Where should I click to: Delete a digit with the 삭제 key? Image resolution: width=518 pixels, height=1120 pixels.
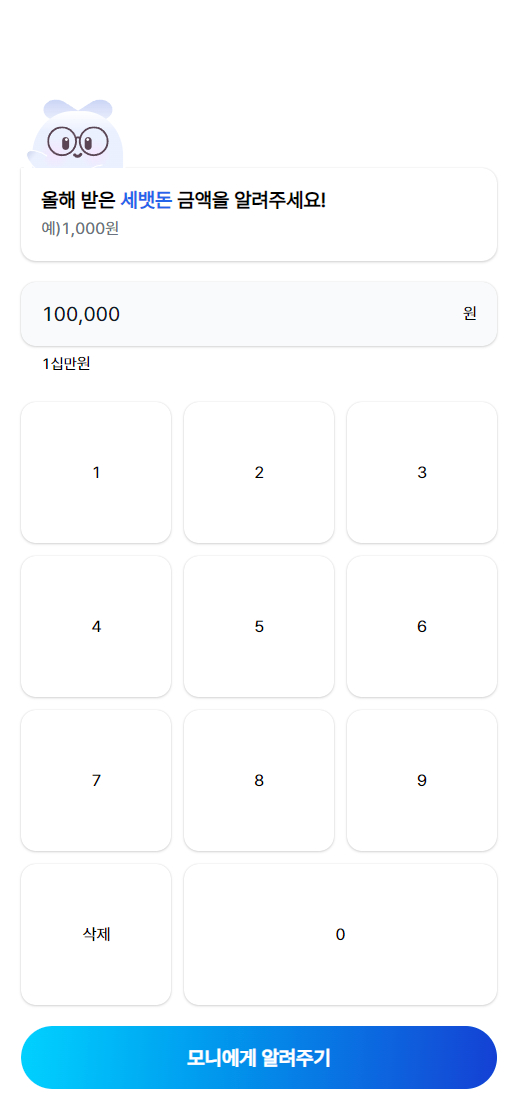(x=96, y=934)
